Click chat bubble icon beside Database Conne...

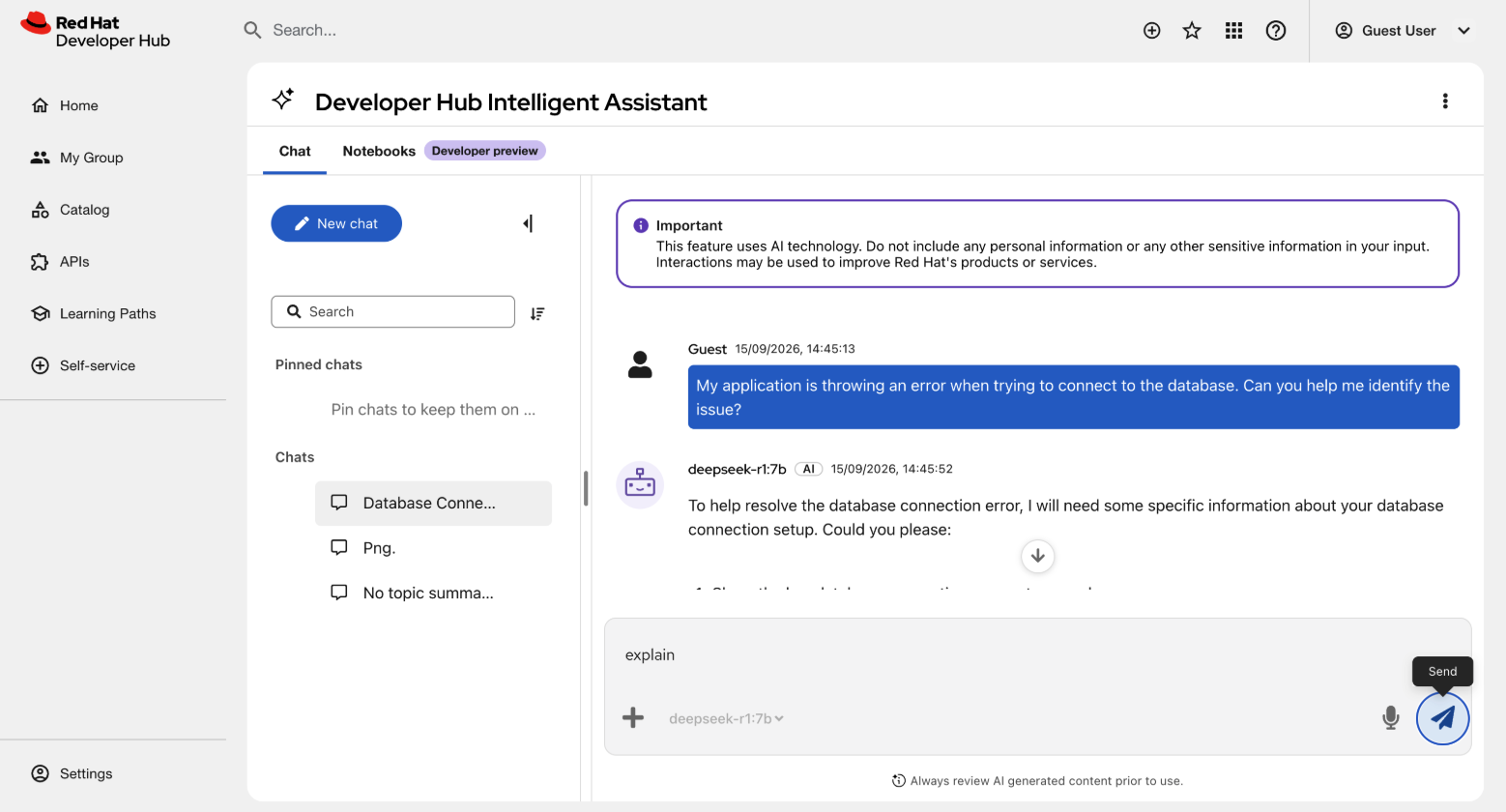(339, 503)
